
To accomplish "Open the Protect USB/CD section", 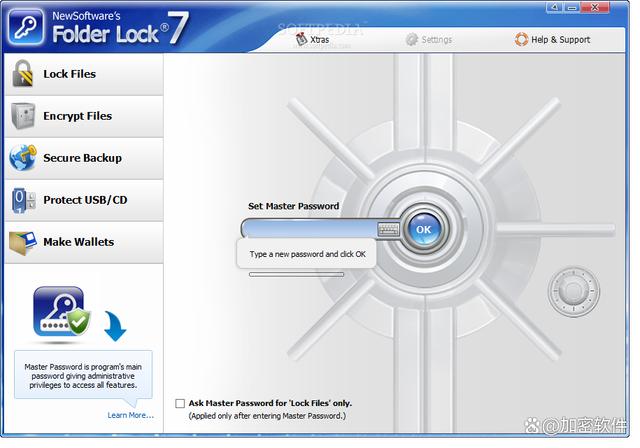I will (84, 200).
